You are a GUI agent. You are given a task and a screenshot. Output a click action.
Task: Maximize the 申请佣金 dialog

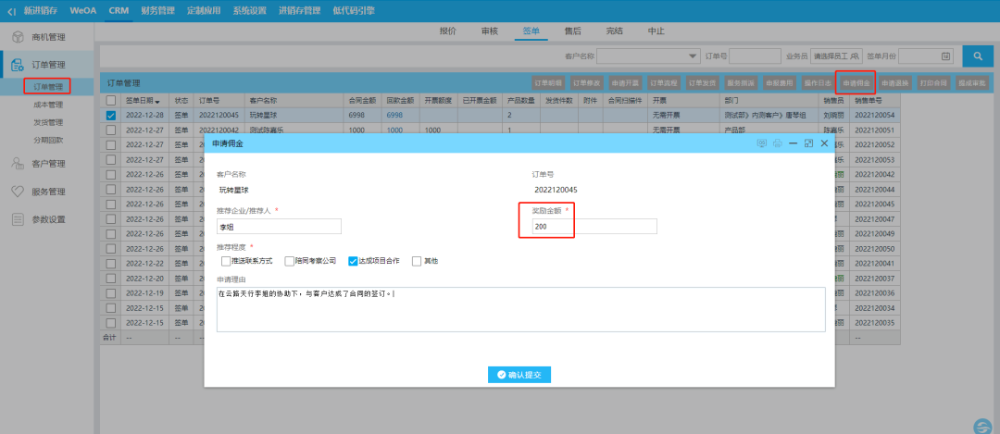pyautogui.click(x=809, y=143)
